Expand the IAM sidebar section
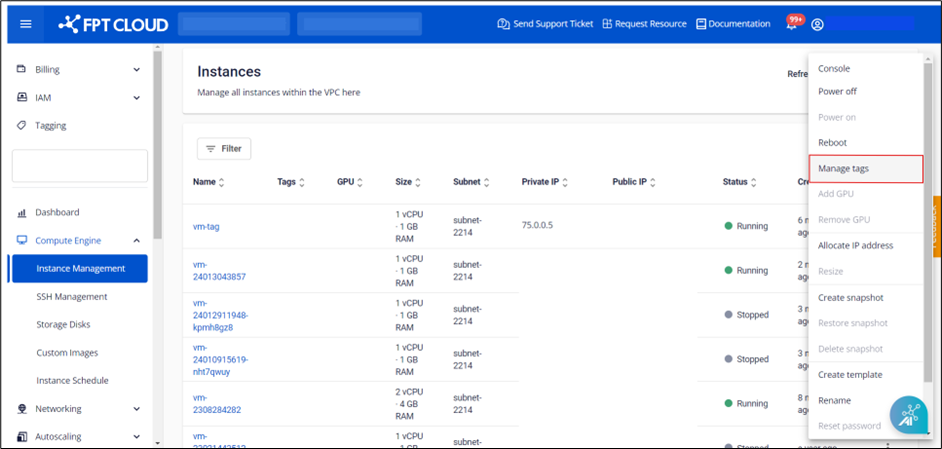Image resolution: width=942 pixels, height=449 pixels. [x=136, y=98]
